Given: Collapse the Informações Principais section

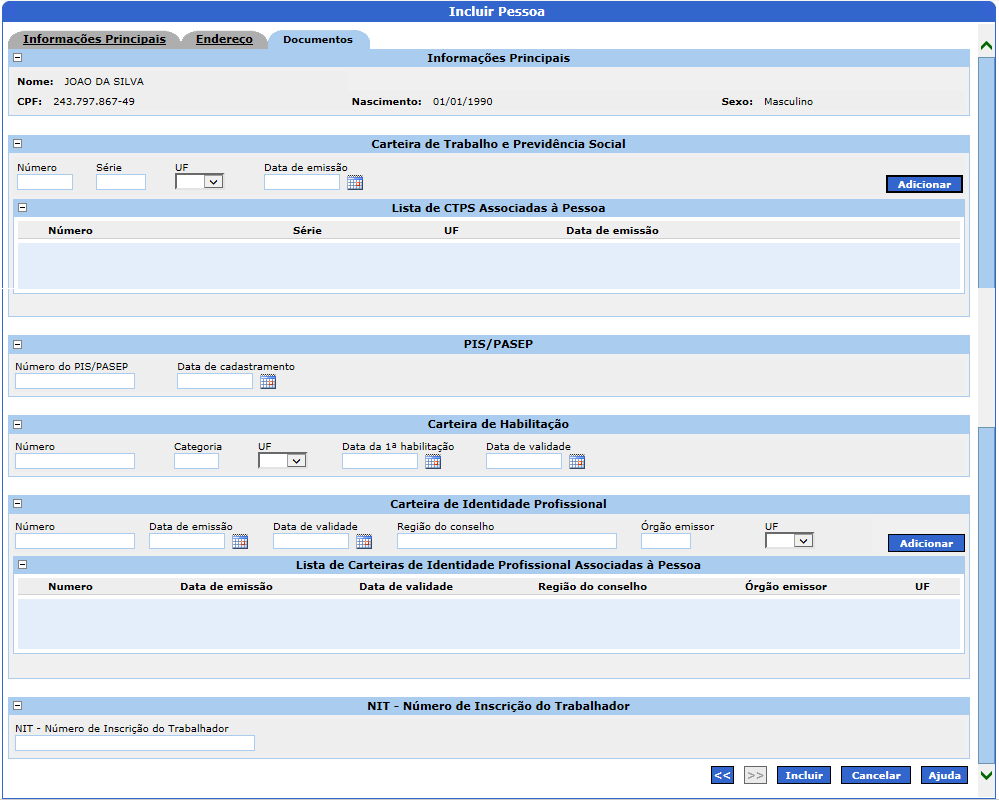Looking at the screenshot, I should (17, 58).
